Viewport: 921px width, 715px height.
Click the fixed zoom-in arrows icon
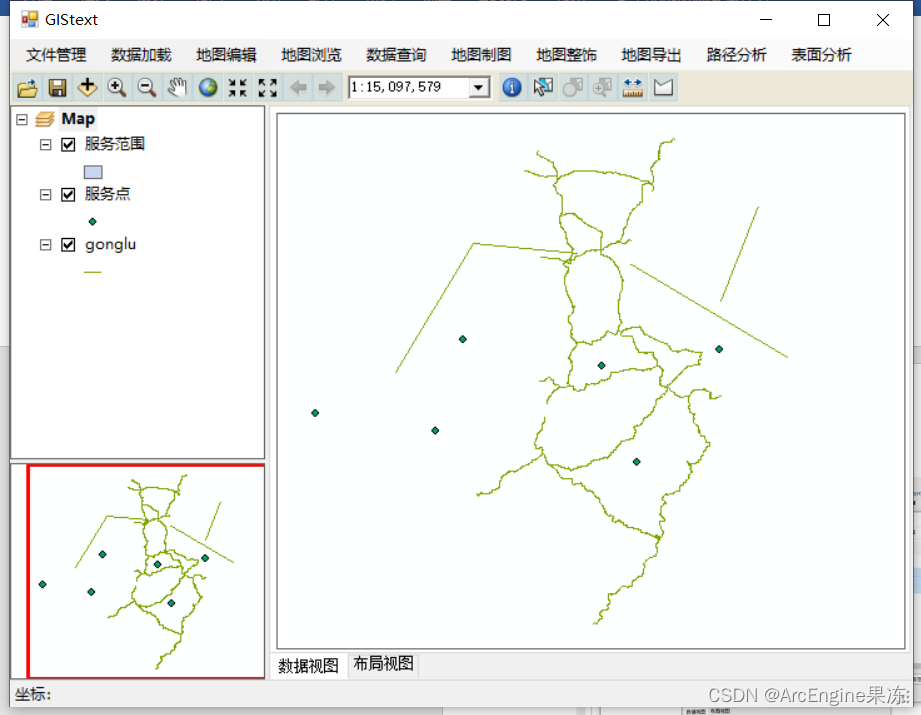pos(237,87)
